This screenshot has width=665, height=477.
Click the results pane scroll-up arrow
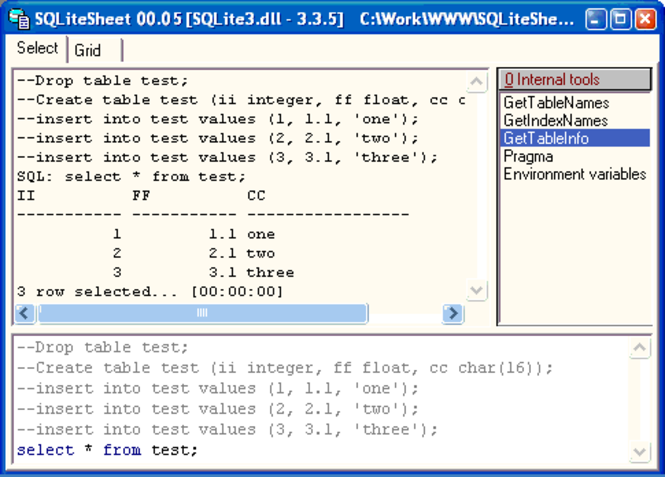477,81
